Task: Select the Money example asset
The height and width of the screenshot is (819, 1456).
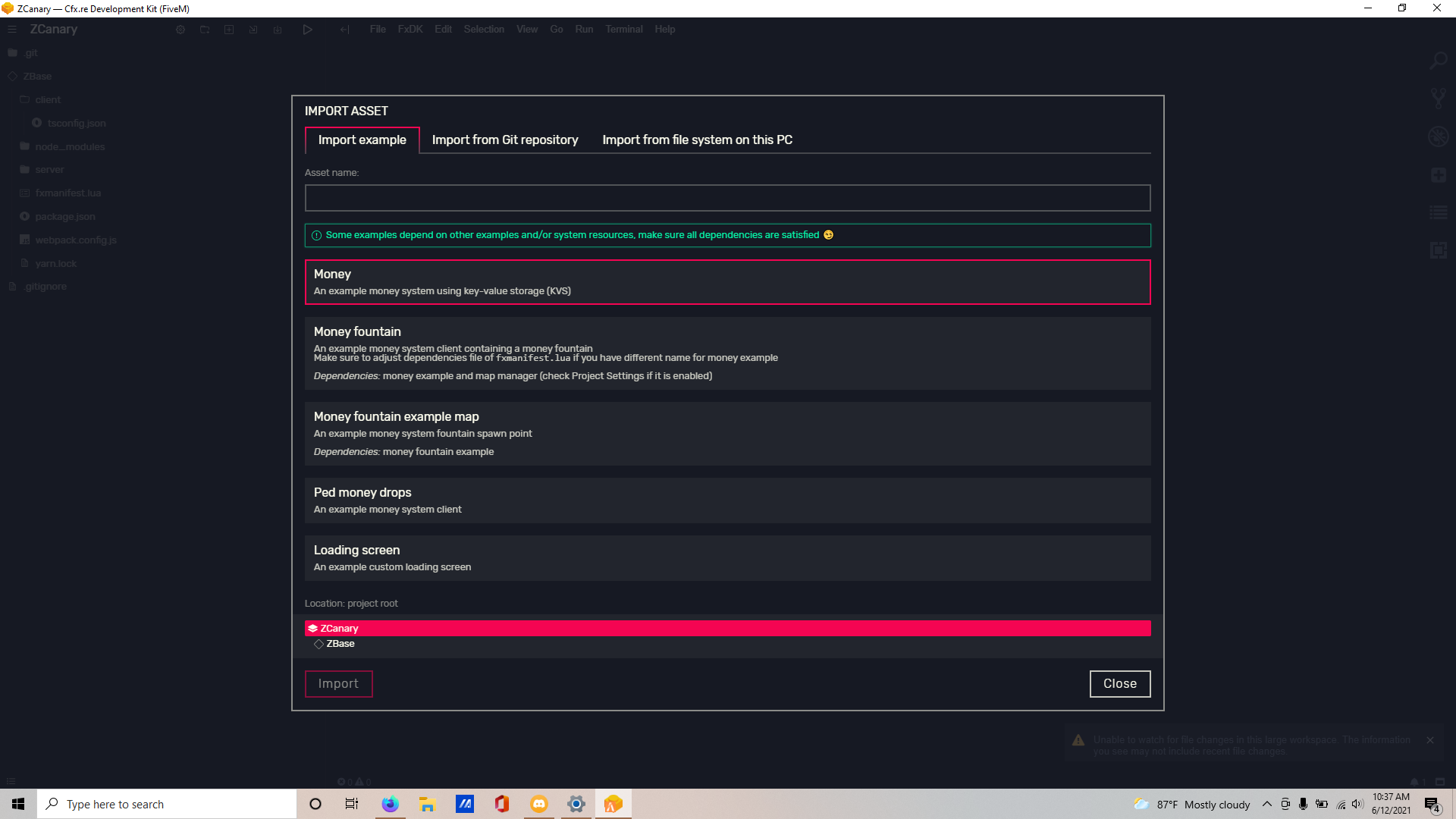Action: 727,281
